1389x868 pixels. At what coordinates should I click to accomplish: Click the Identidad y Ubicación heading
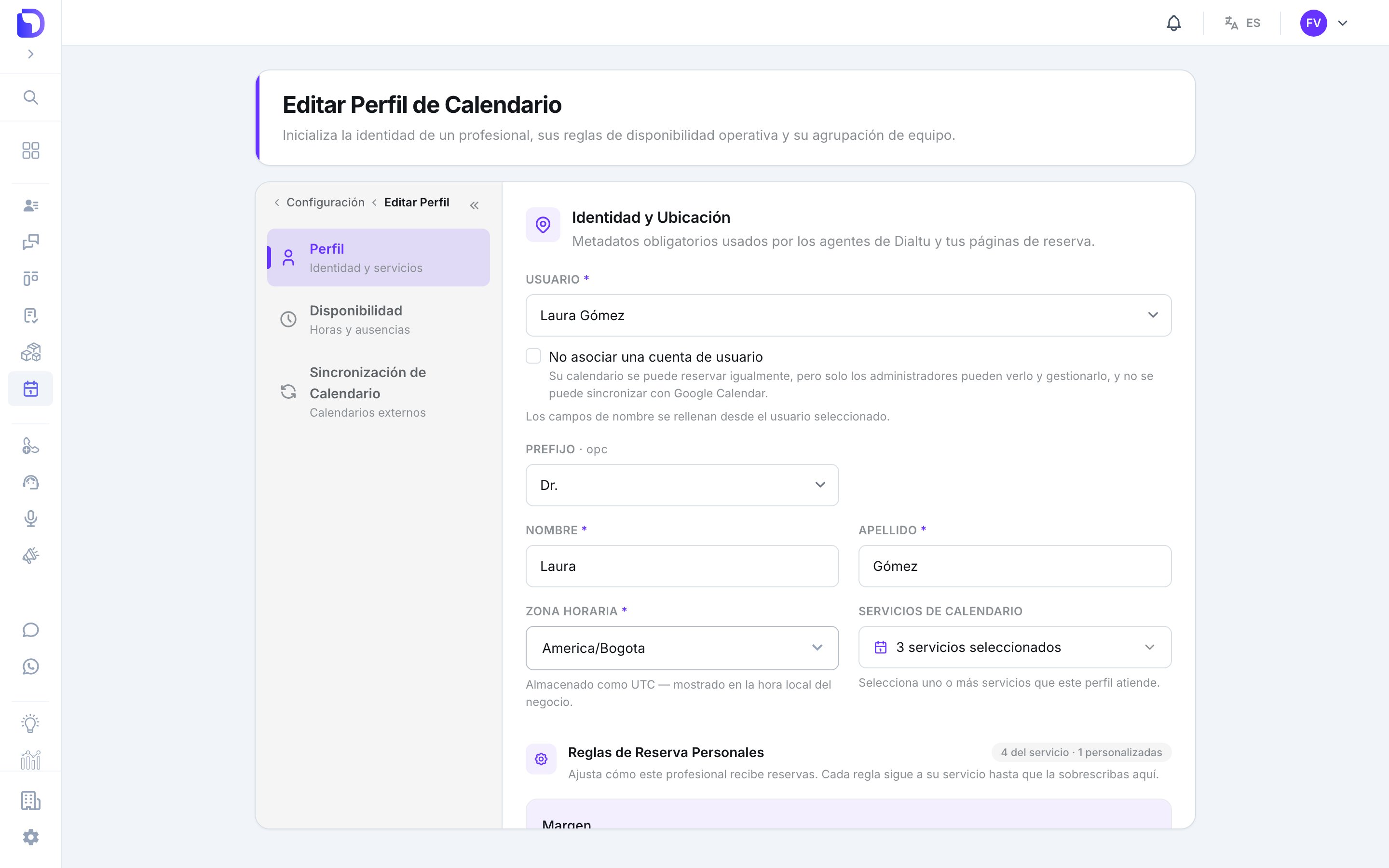coord(651,217)
